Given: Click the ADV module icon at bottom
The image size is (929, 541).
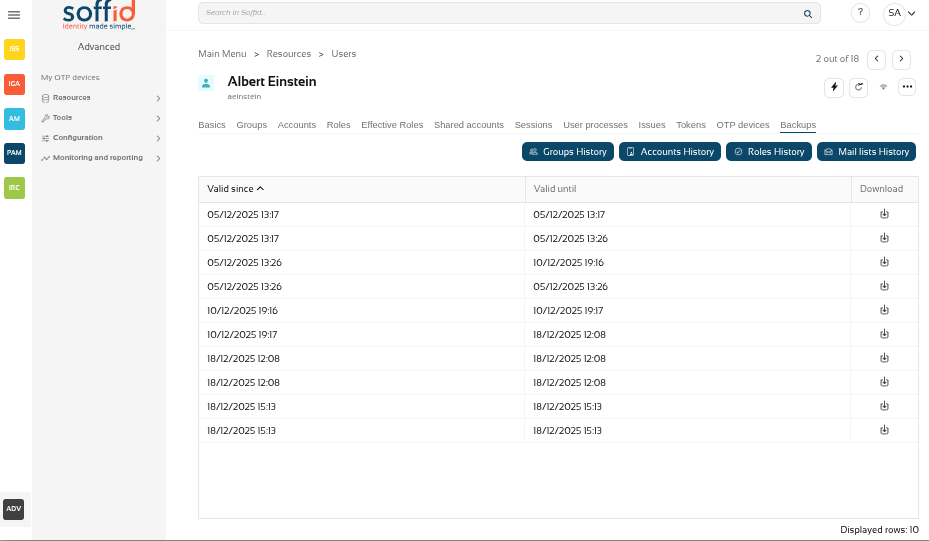Looking at the screenshot, I should pos(14,509).
